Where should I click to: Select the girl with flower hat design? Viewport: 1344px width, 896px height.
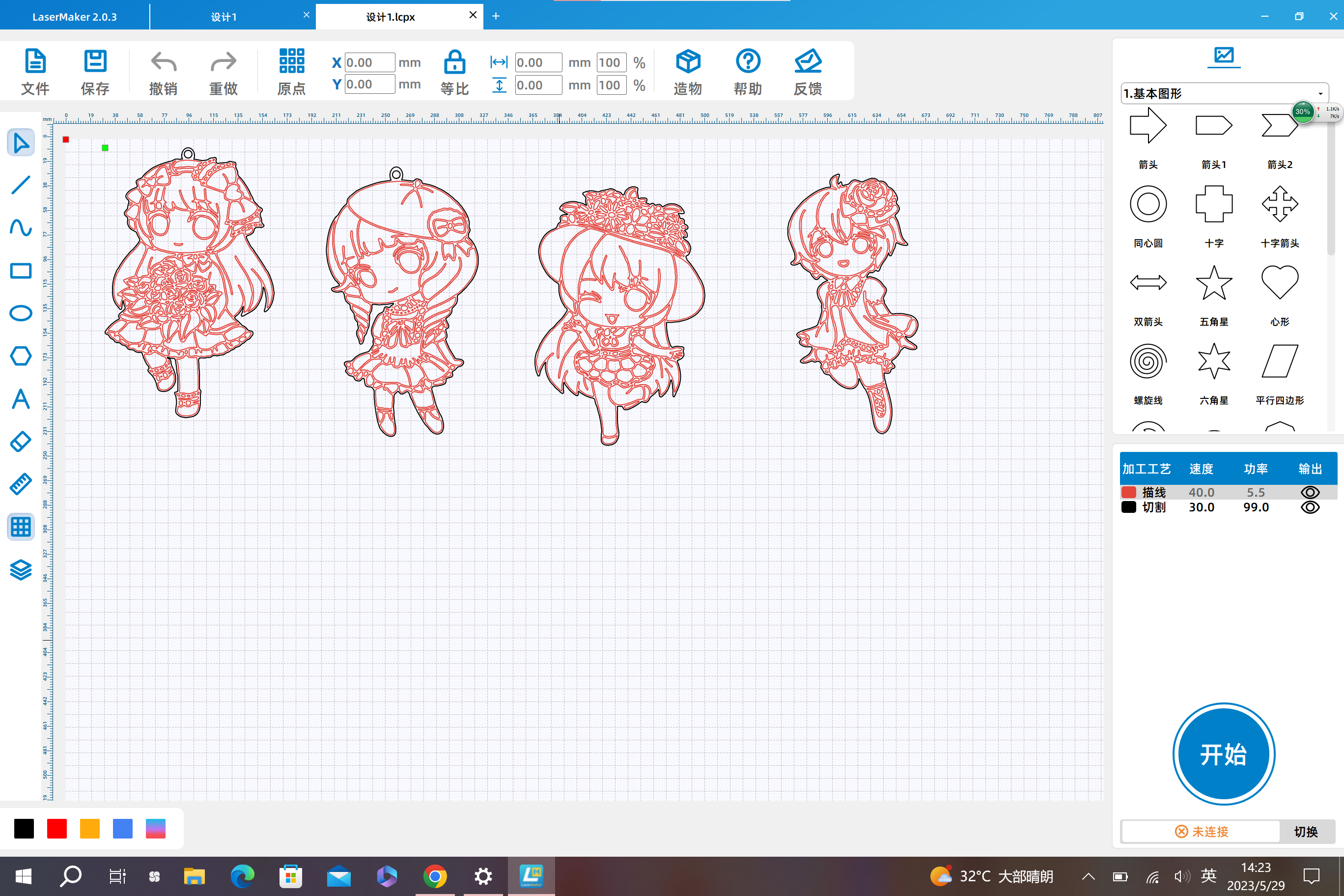pyautogui.click(x=620, y=315)
